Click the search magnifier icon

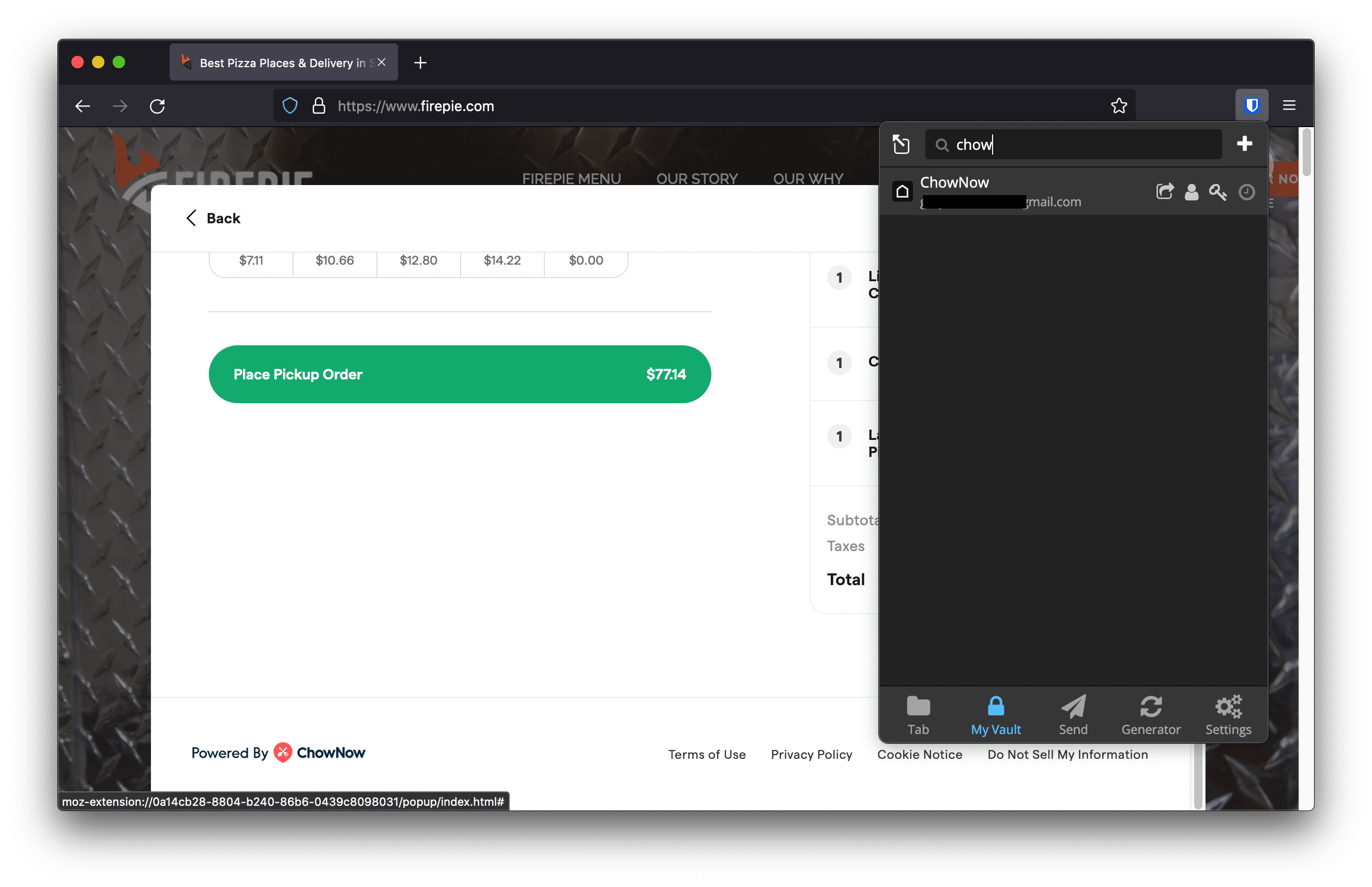coord(942,145)
